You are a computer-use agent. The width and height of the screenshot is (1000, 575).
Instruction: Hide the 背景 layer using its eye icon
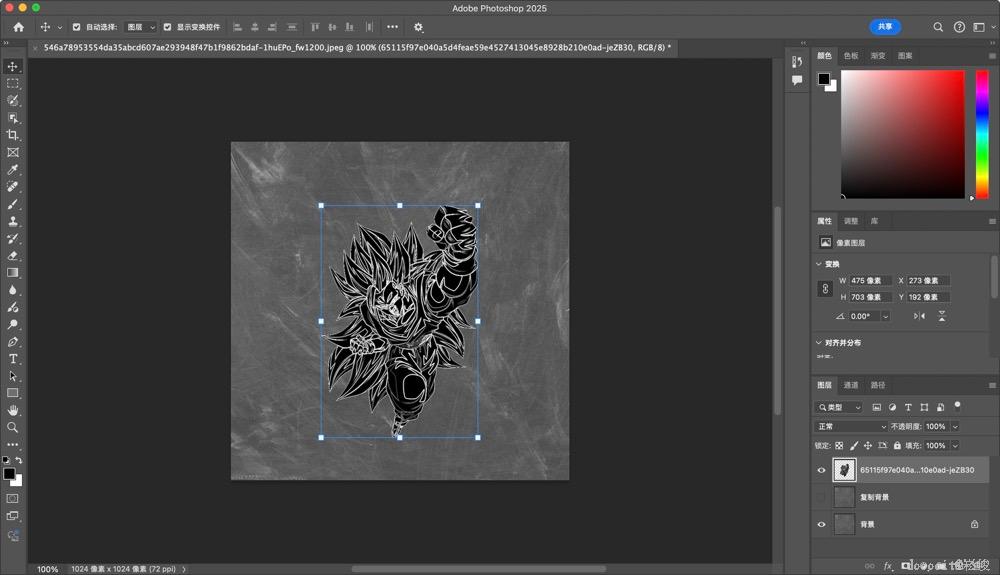click(x=822, y=524)
